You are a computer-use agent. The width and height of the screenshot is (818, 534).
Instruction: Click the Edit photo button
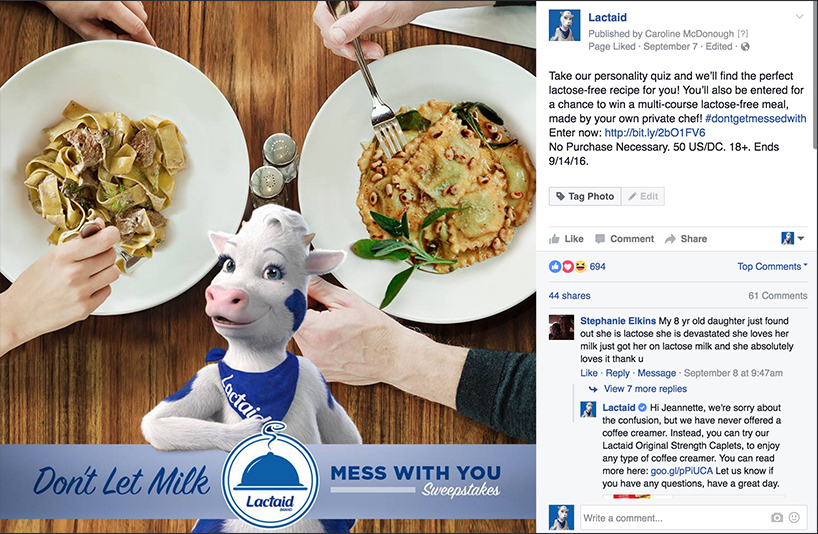click(643, 197)
